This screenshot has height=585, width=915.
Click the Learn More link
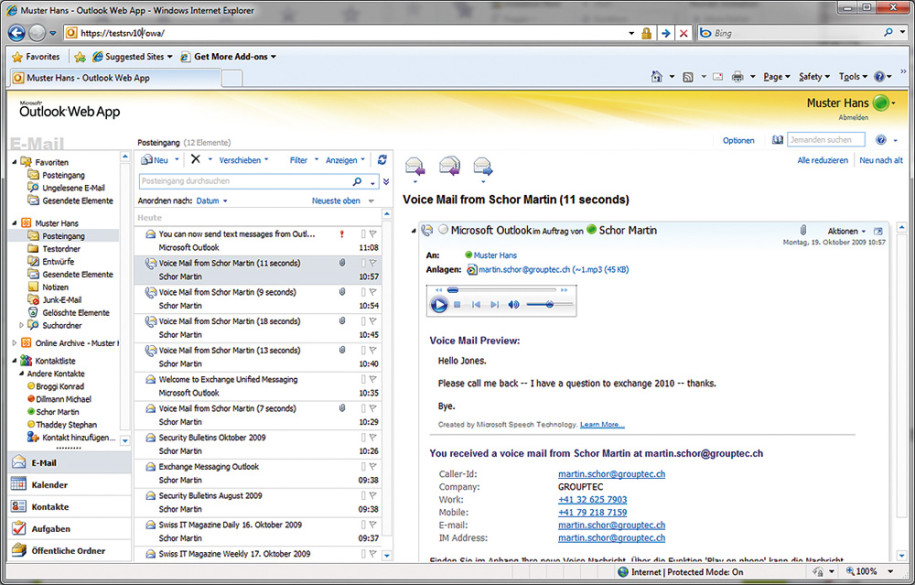coord(602,424)
